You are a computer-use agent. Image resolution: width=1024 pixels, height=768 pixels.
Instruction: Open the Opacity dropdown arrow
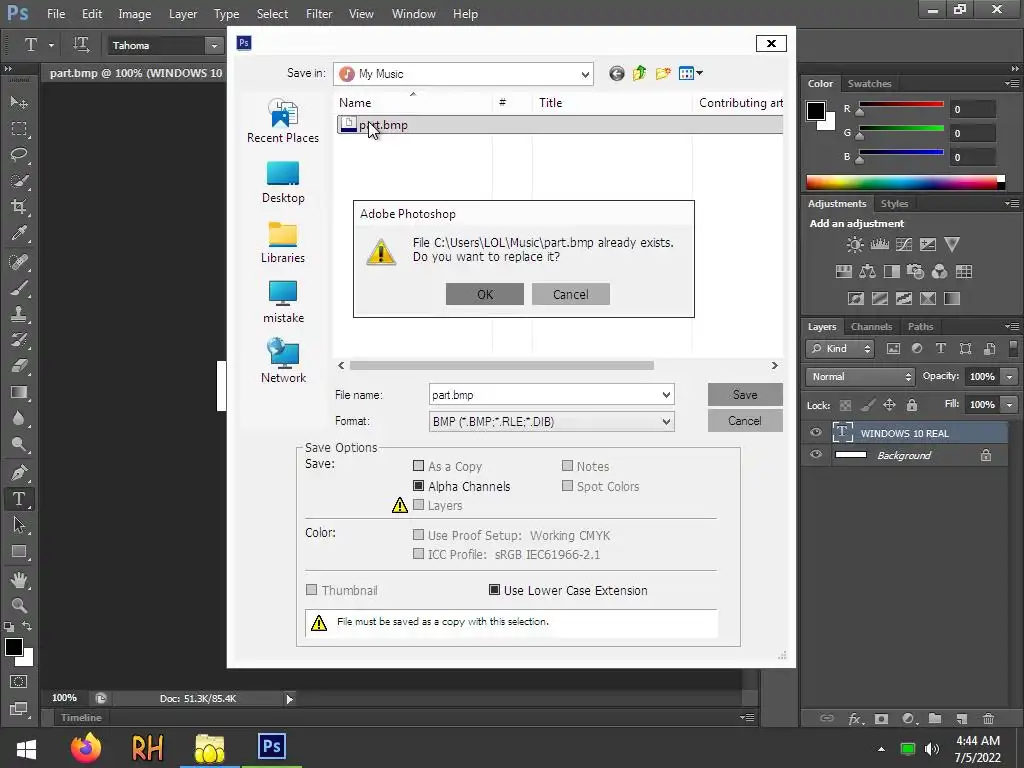point(1010,377)
